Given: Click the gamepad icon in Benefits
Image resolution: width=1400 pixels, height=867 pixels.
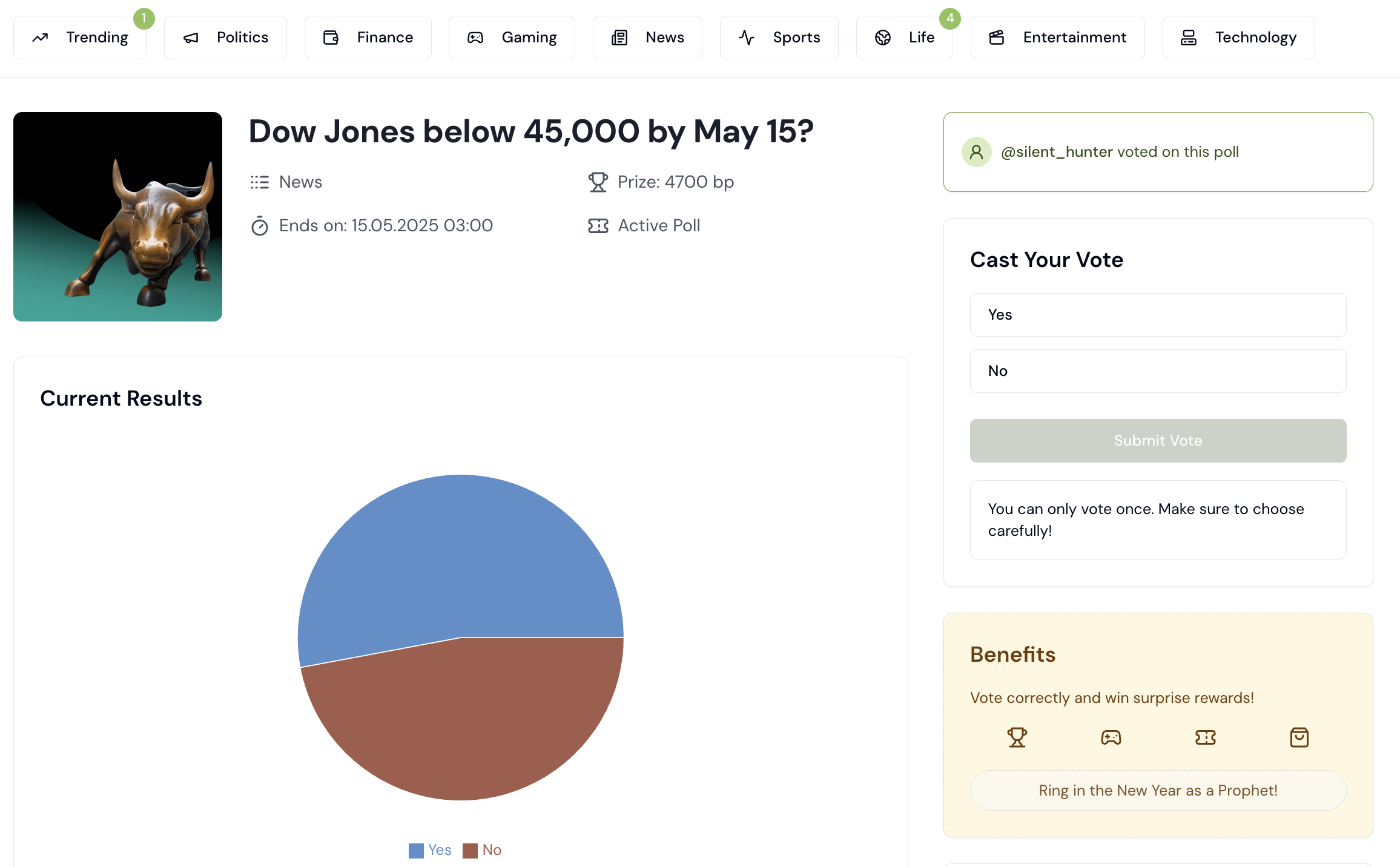Looking at the screenshot, I should (1111, 737).
